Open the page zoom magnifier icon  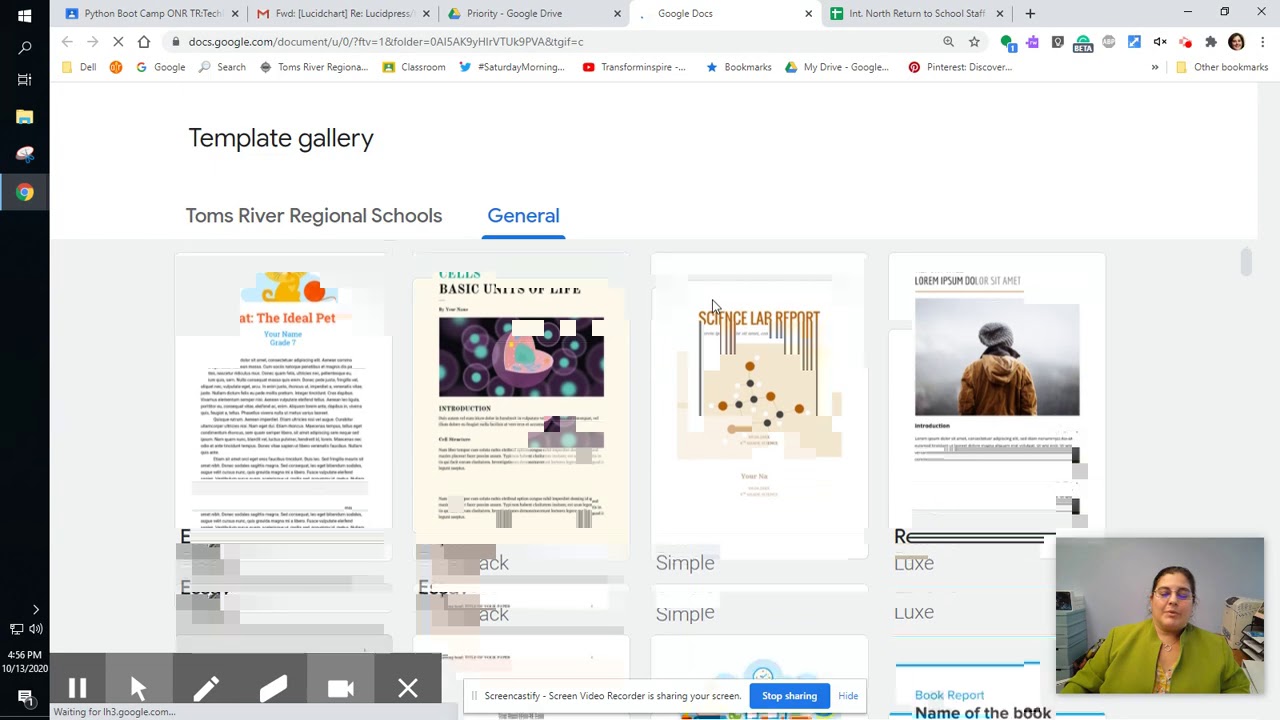(948, 42)
